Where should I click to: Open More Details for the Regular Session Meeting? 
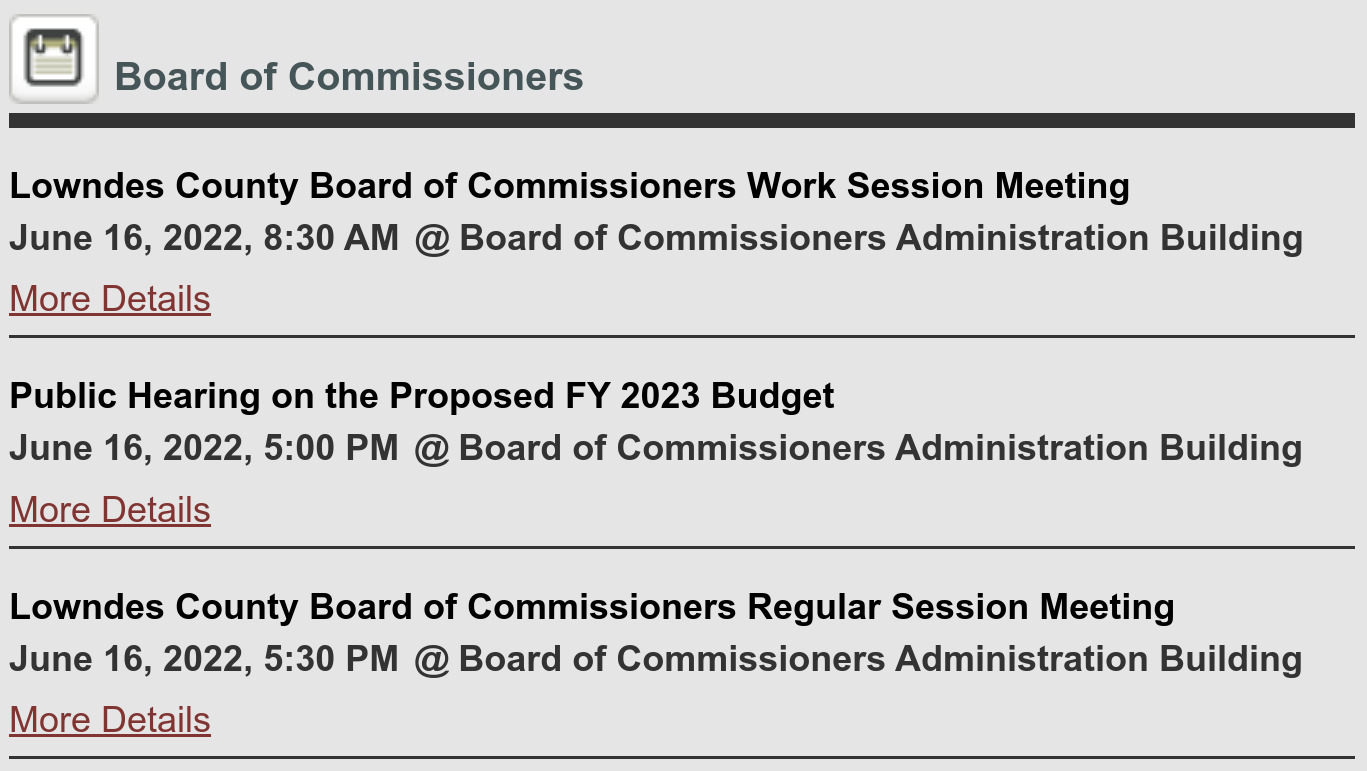pos(109,720)
